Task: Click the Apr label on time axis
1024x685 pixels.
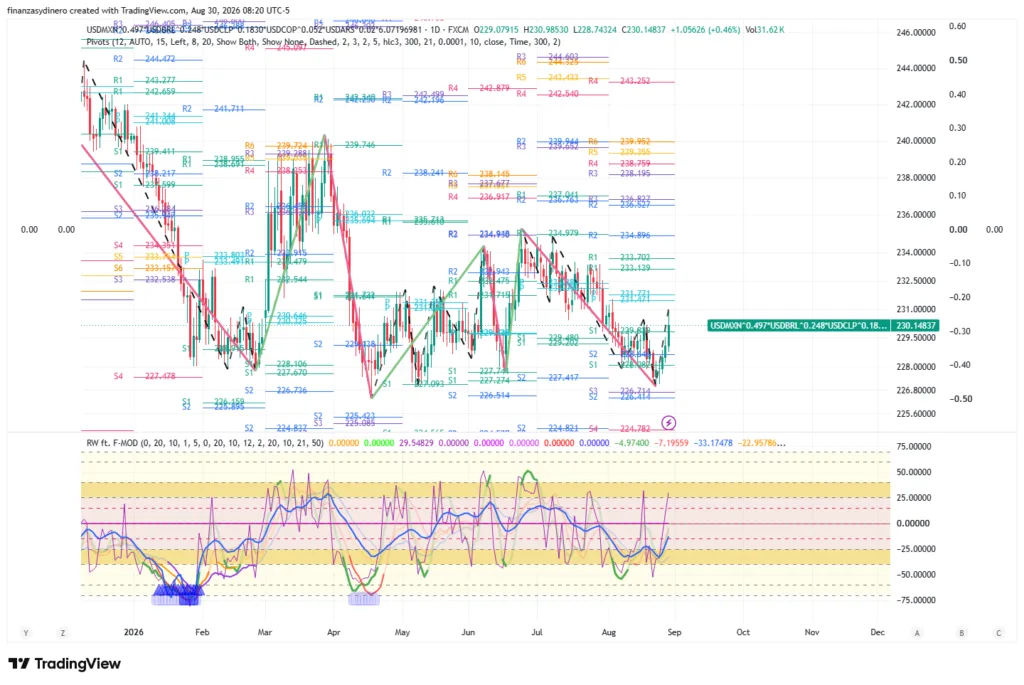Action: (x=334, y=632)
